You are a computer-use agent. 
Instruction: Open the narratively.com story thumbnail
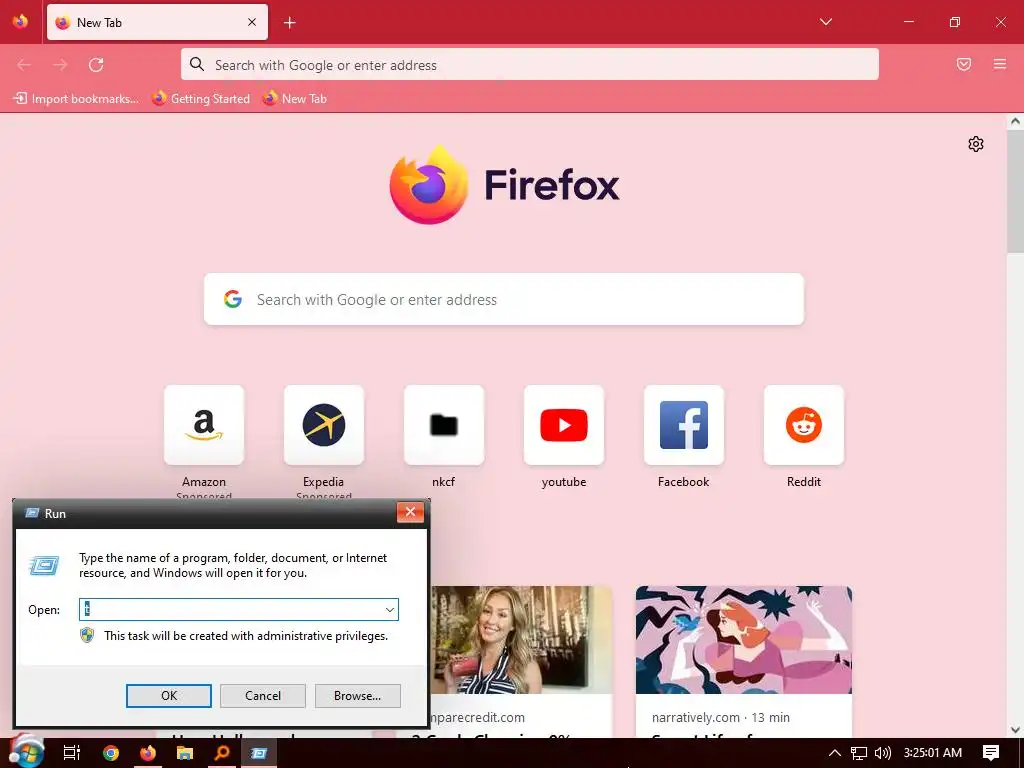click(744, 640)
